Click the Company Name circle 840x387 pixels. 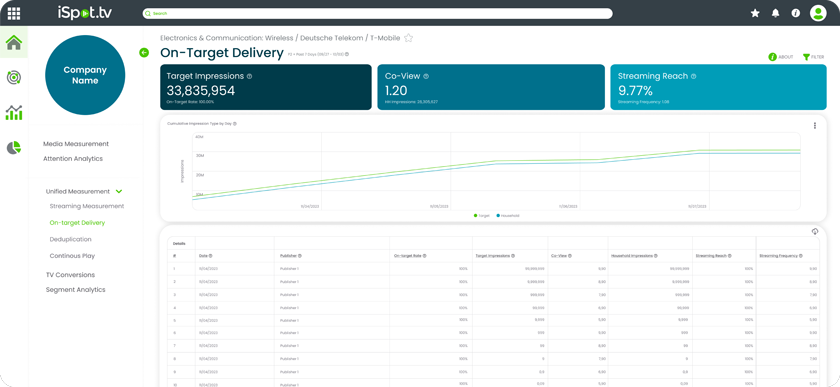point(85,75)
